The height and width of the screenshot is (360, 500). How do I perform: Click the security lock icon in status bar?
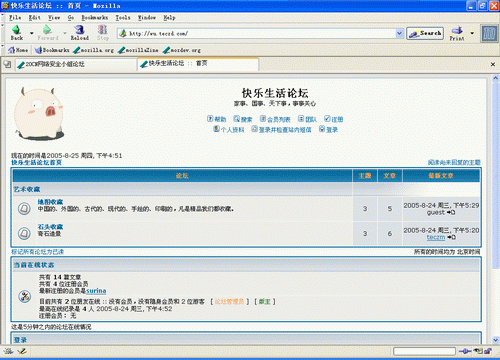(488, 351)
